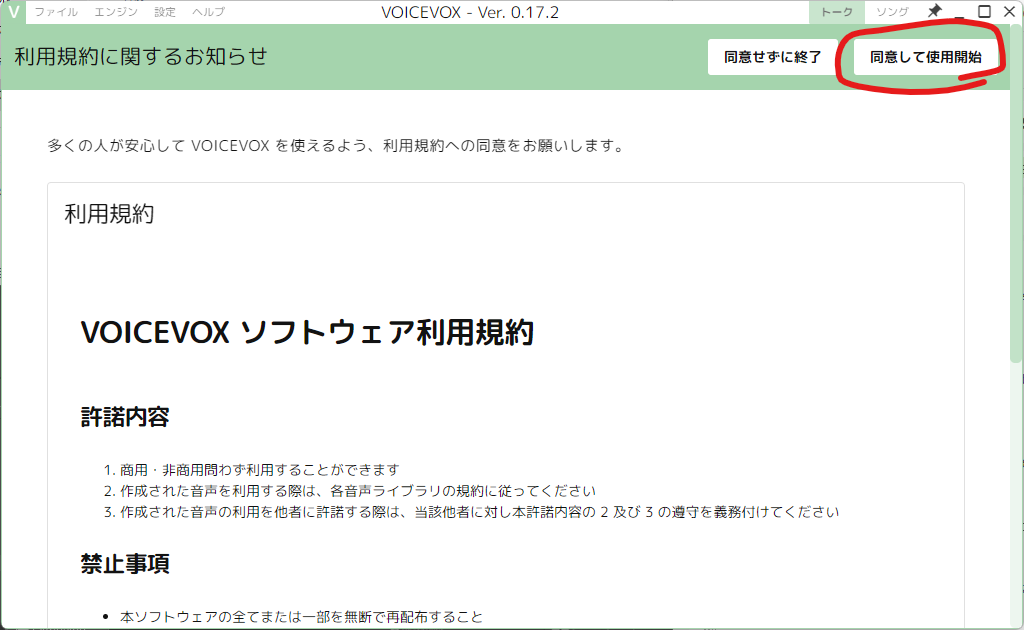
Task: Click the VOICEVOX ソフトウェア利用規約 heading
Action: click(308, 332)
